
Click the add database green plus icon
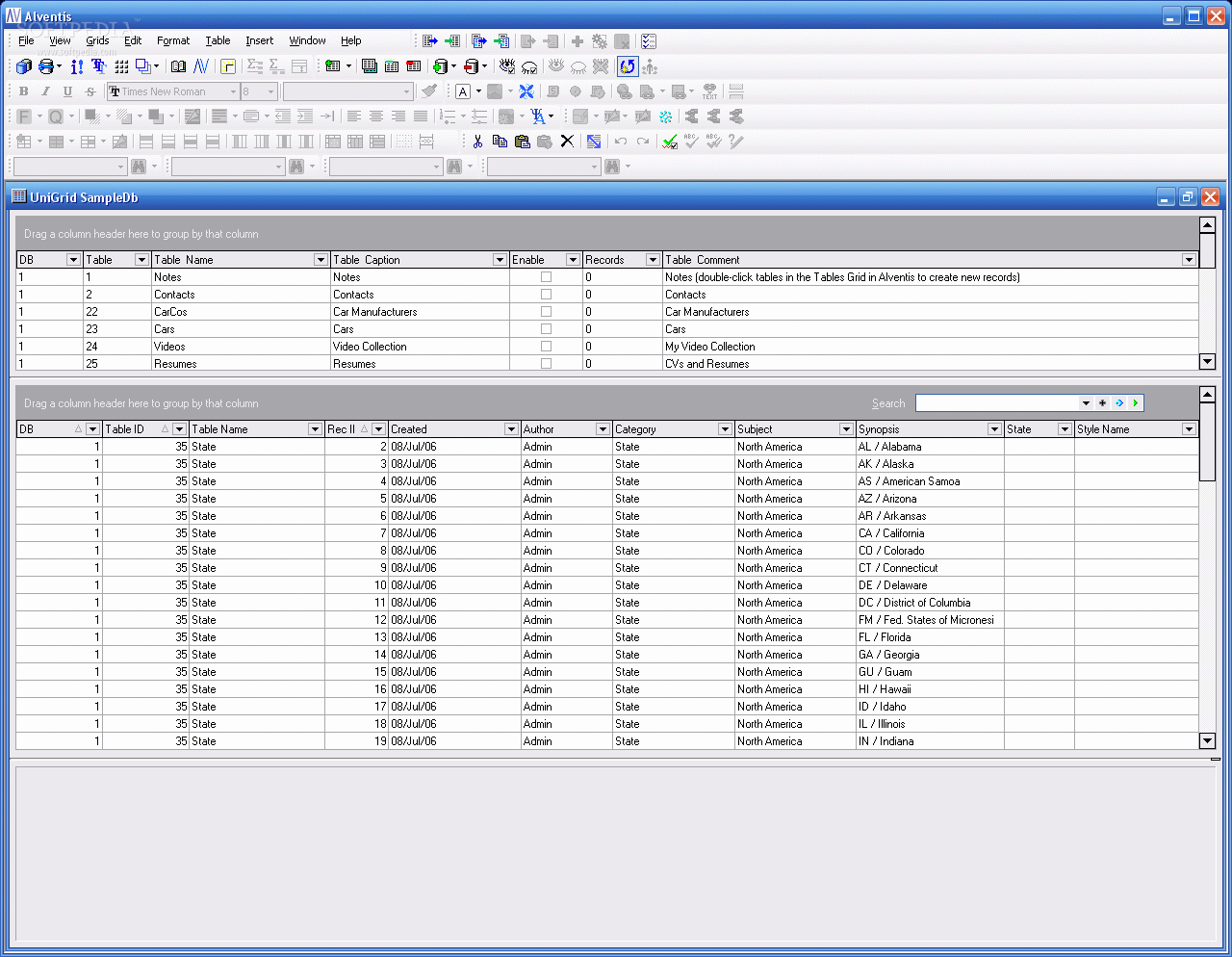click(440, 66)
